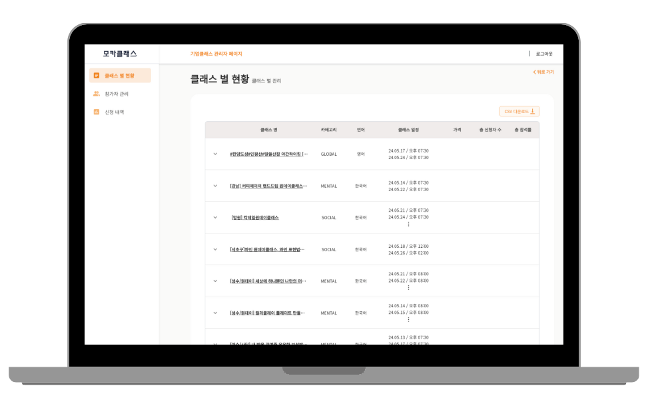Image resolution: width=652 pixels, height=396 pixels.
Task: Expand the row dated 24.05.21 오후 08:00
Action: coord(215,281)
